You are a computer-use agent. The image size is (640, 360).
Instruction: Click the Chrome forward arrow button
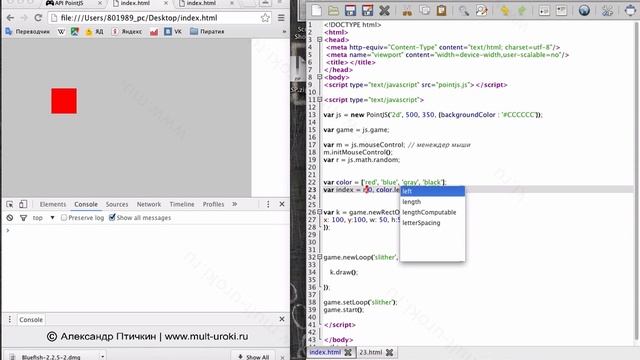24,18
